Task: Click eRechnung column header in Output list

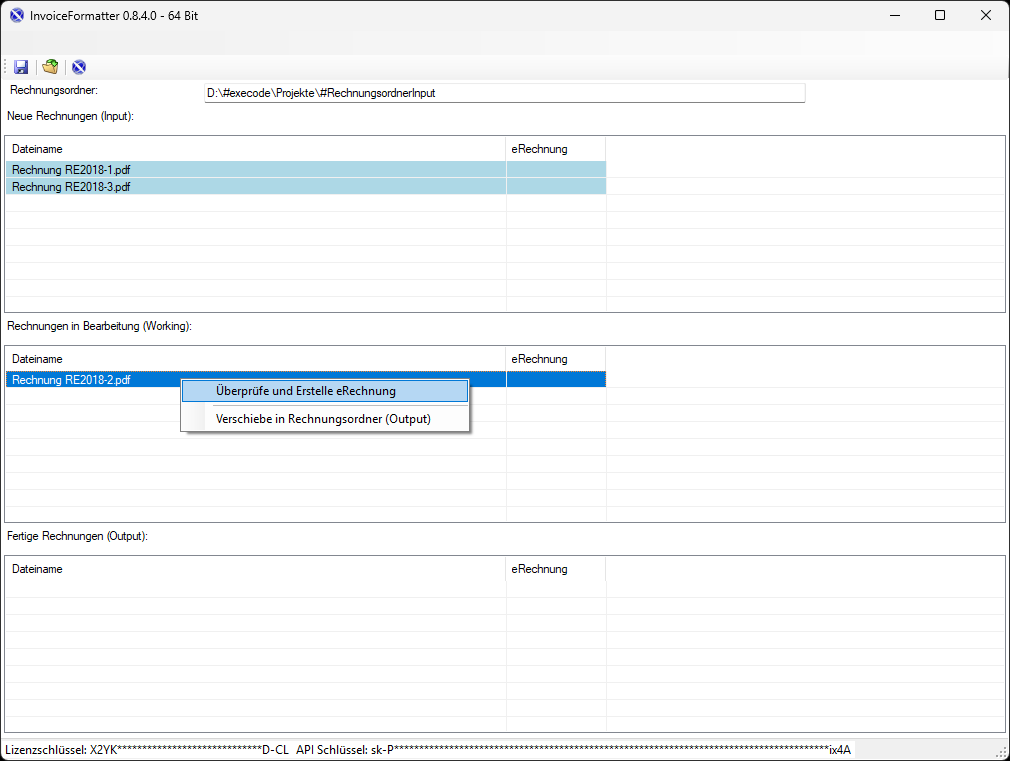Action: tap(540, 569)
